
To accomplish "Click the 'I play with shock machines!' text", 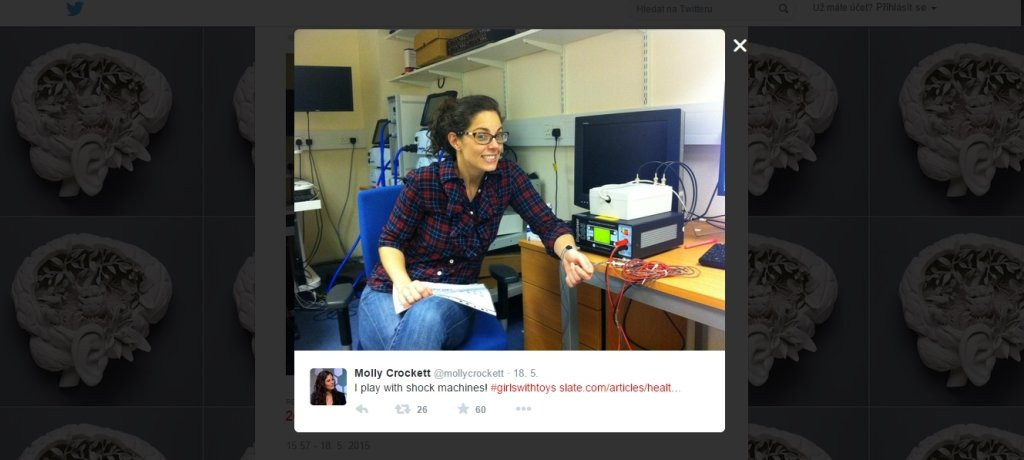I will (421, 388).
